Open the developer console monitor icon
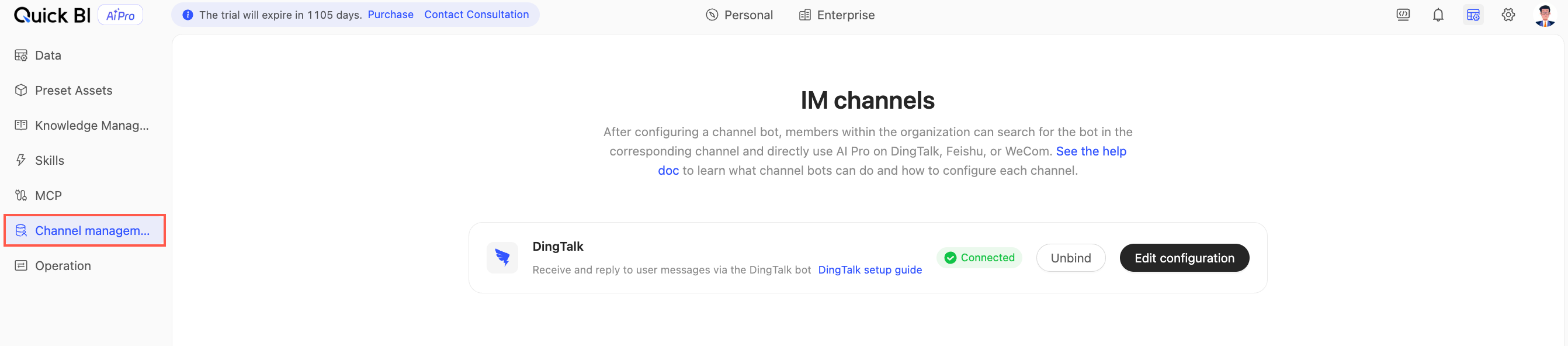 point(1403,15)
